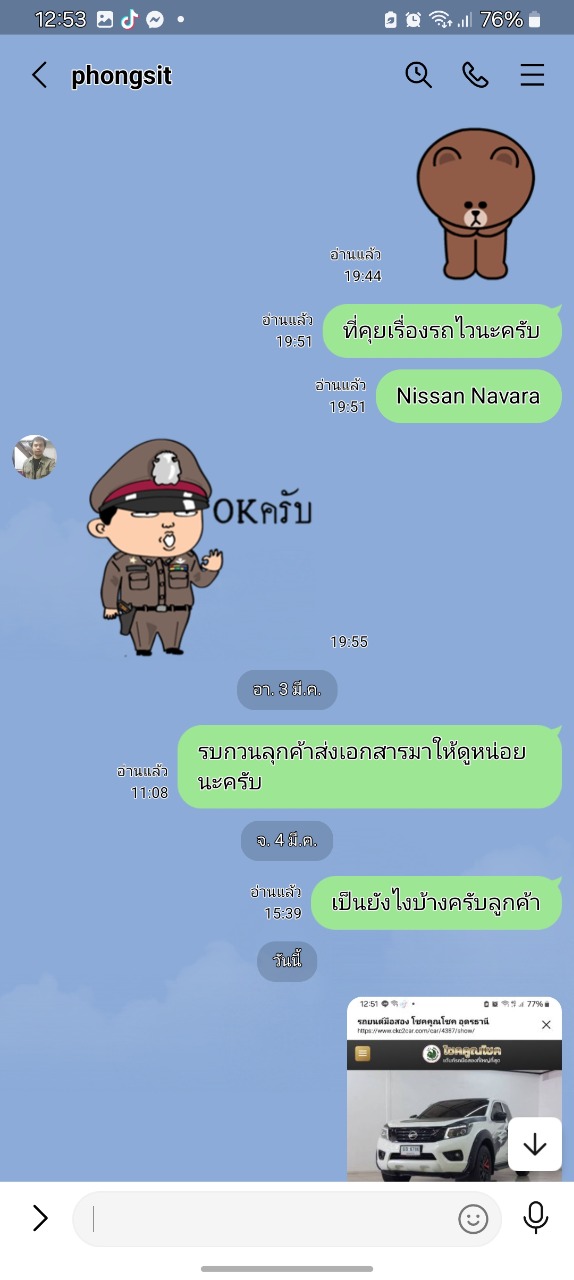The image size is (574, 1280).
Task: Tap the brown bear sticker
Action: (477, 205)
